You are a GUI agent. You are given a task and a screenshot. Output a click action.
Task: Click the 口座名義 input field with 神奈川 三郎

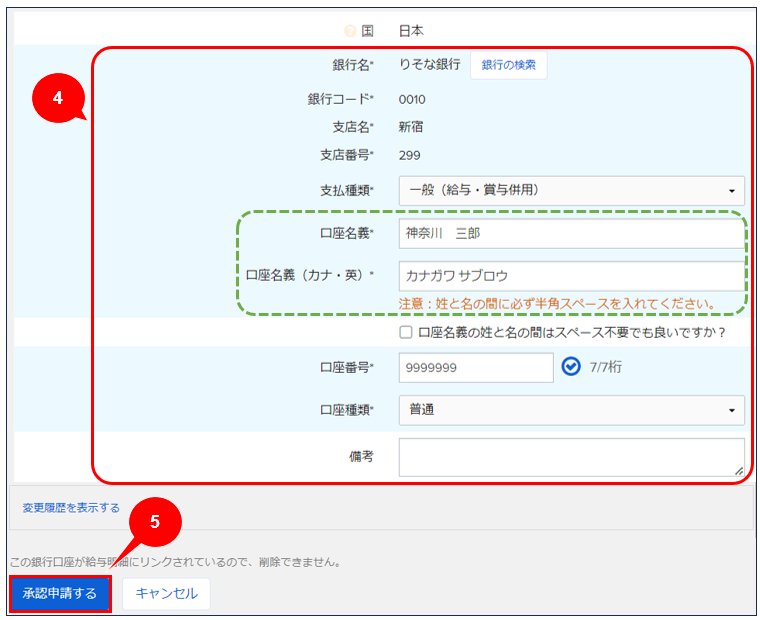point(571,234)
